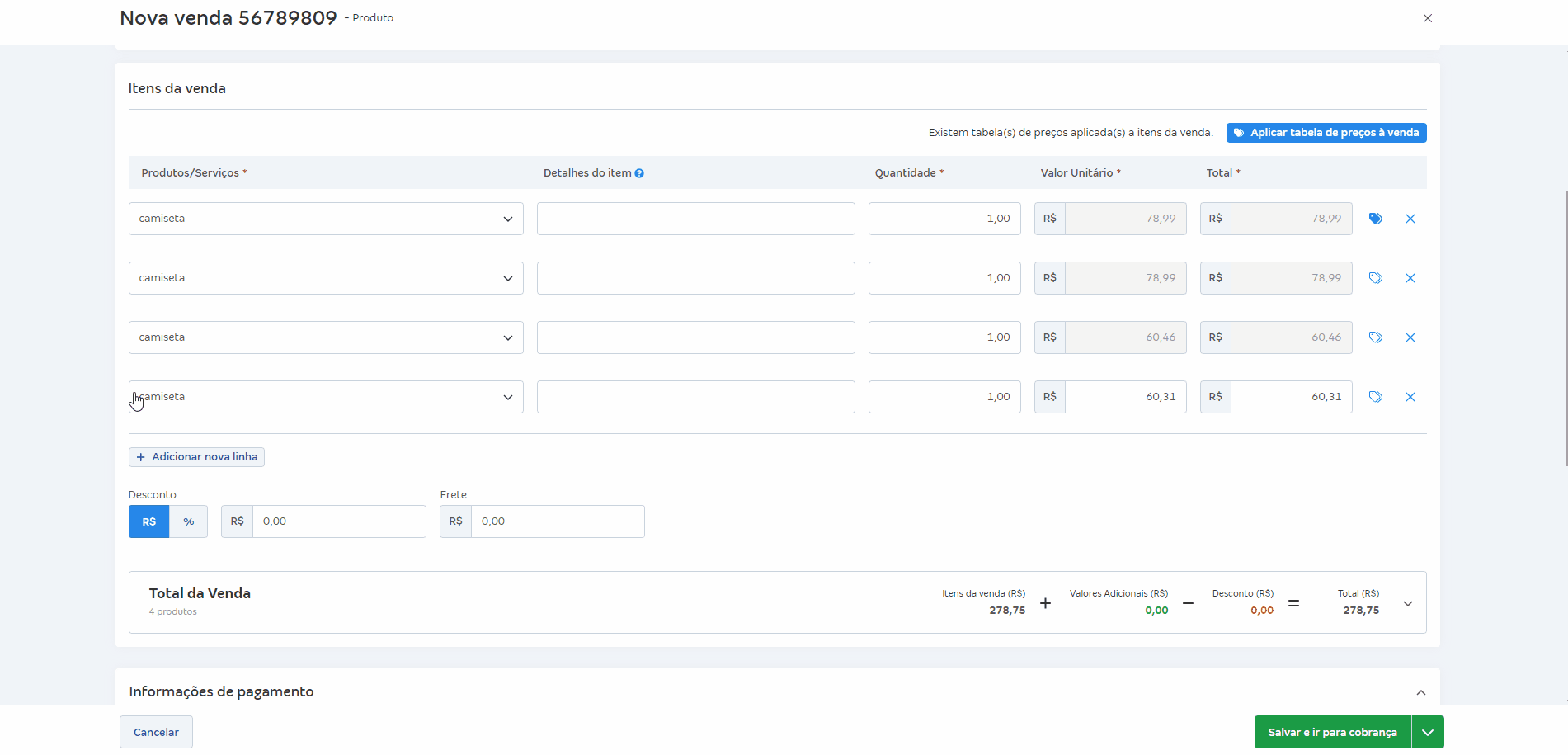
Task: Remove the 60,31 line with X icon
Action: (1410, 397)
